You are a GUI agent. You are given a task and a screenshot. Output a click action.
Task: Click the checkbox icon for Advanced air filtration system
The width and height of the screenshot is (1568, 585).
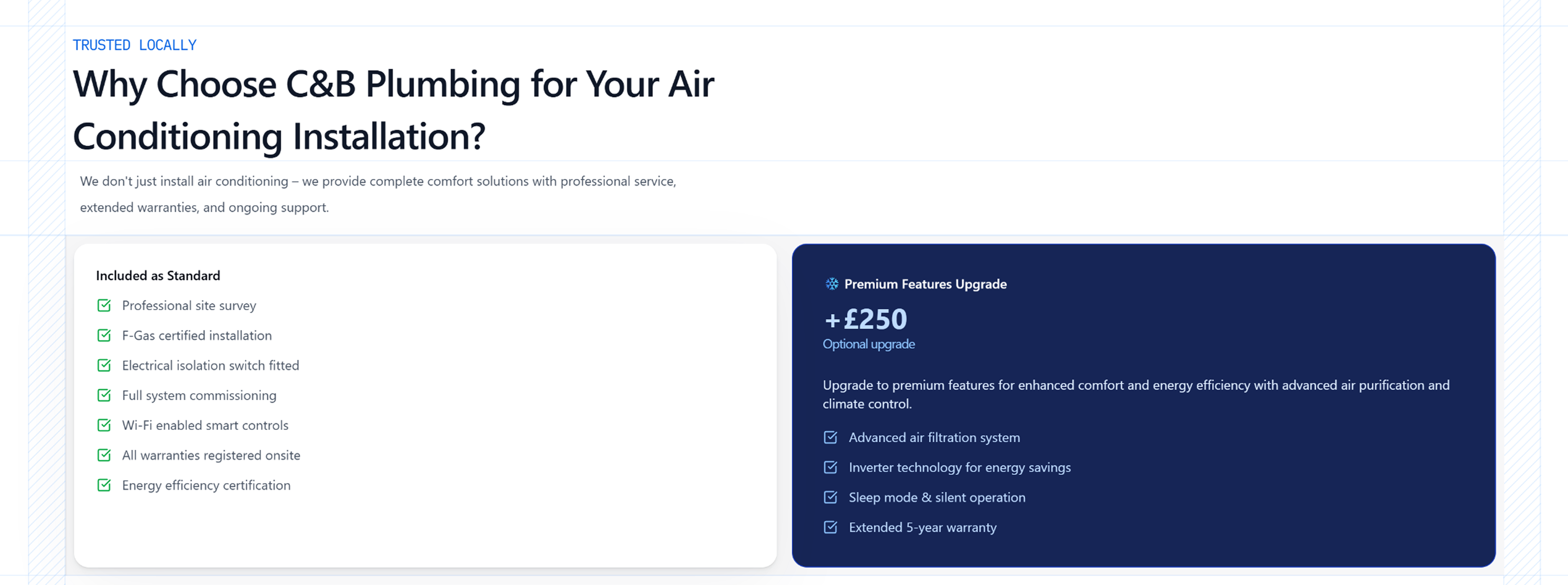tap(830, 437)
